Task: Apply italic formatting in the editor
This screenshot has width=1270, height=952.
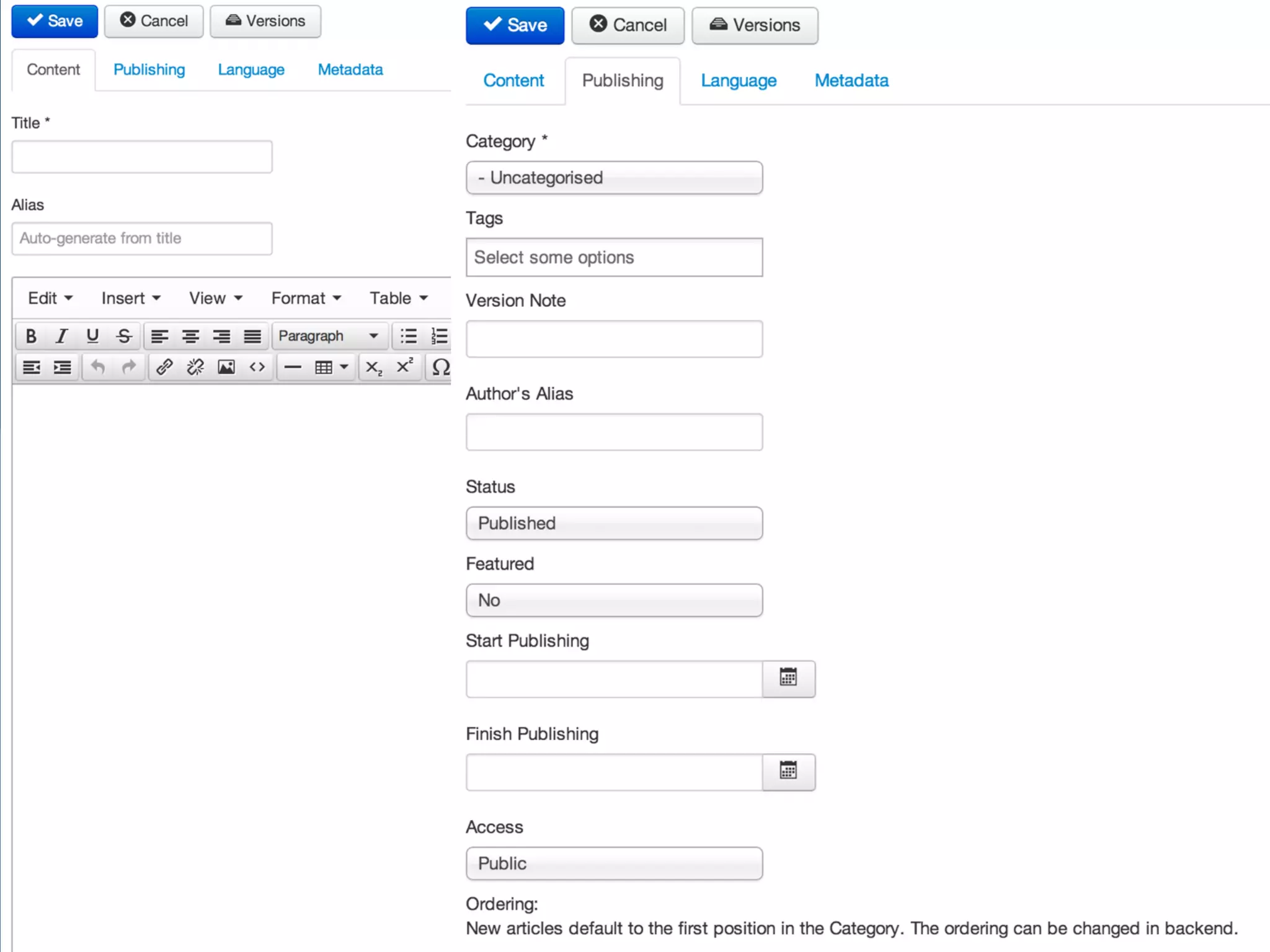Action: tap(61, 336)
